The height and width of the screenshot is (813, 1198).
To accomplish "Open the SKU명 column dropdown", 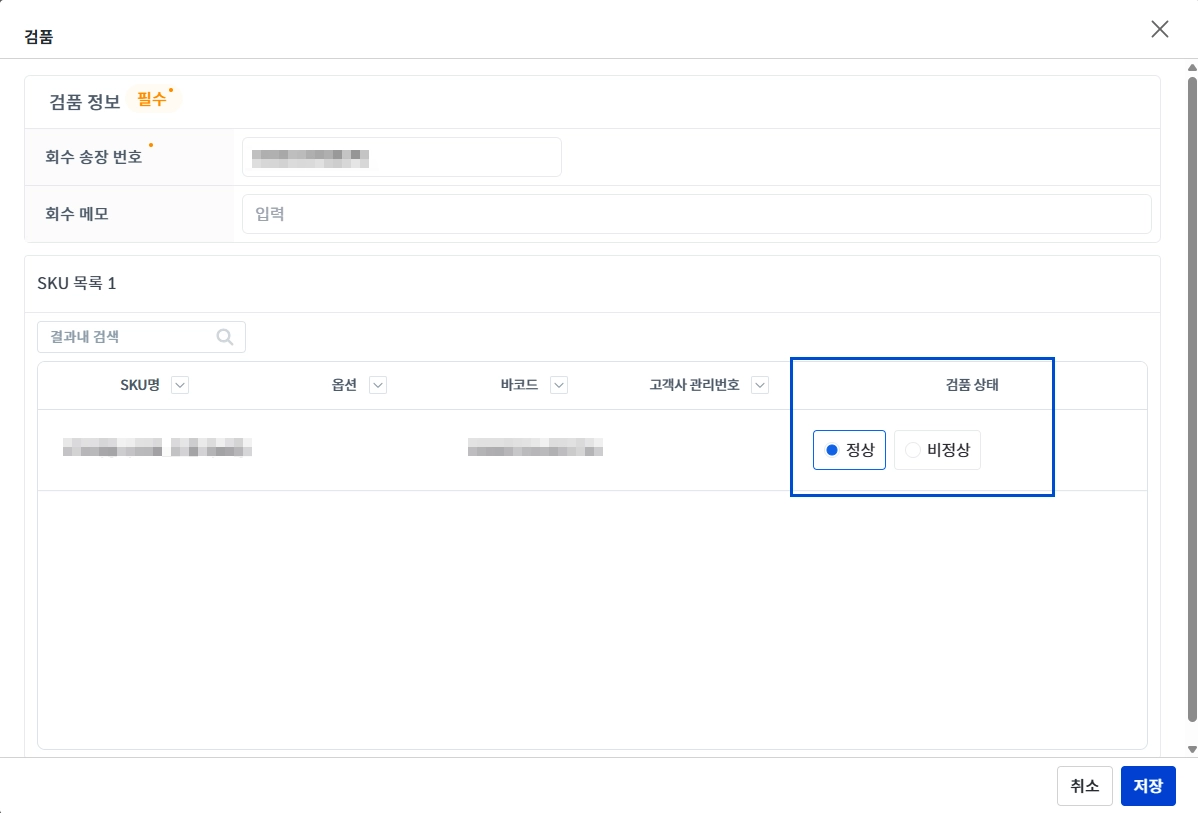I will (180, 385).
